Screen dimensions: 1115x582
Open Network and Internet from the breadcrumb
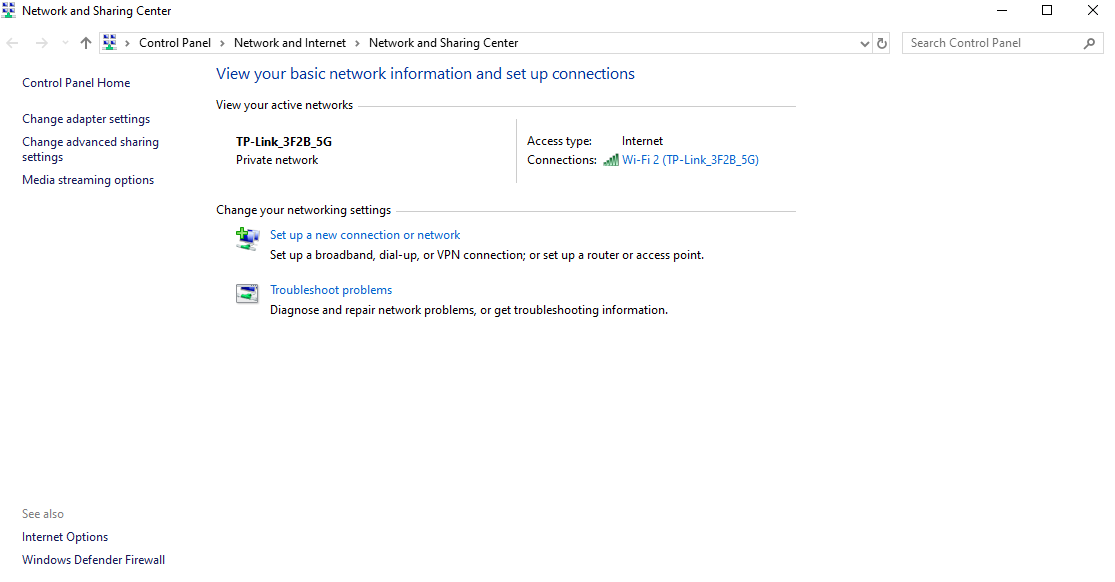[290, 43]
